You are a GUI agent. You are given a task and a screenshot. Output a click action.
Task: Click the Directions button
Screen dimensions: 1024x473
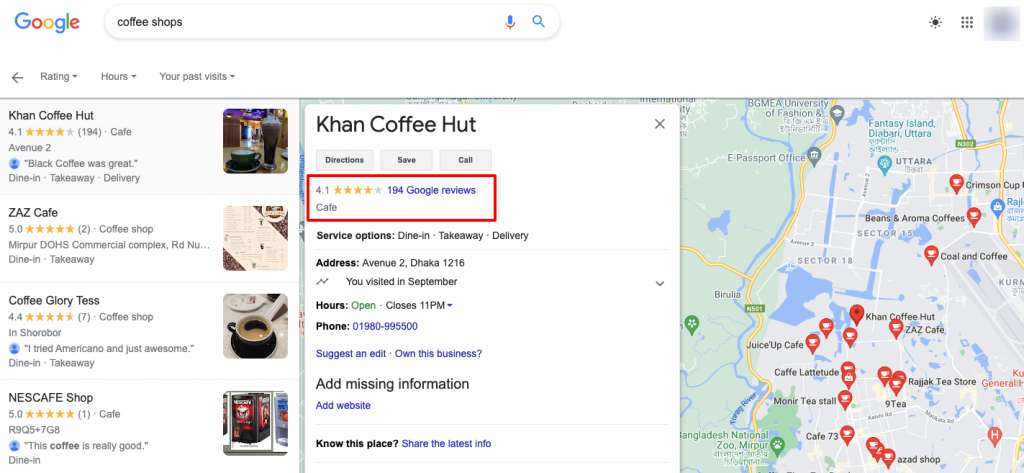tap(345, 160)
